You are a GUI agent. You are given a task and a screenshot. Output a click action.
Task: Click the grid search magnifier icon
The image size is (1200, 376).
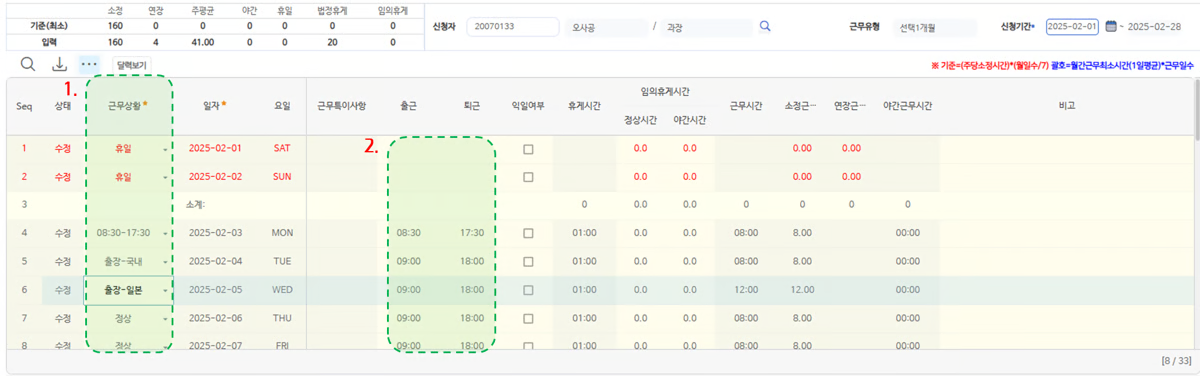[28, 64]
